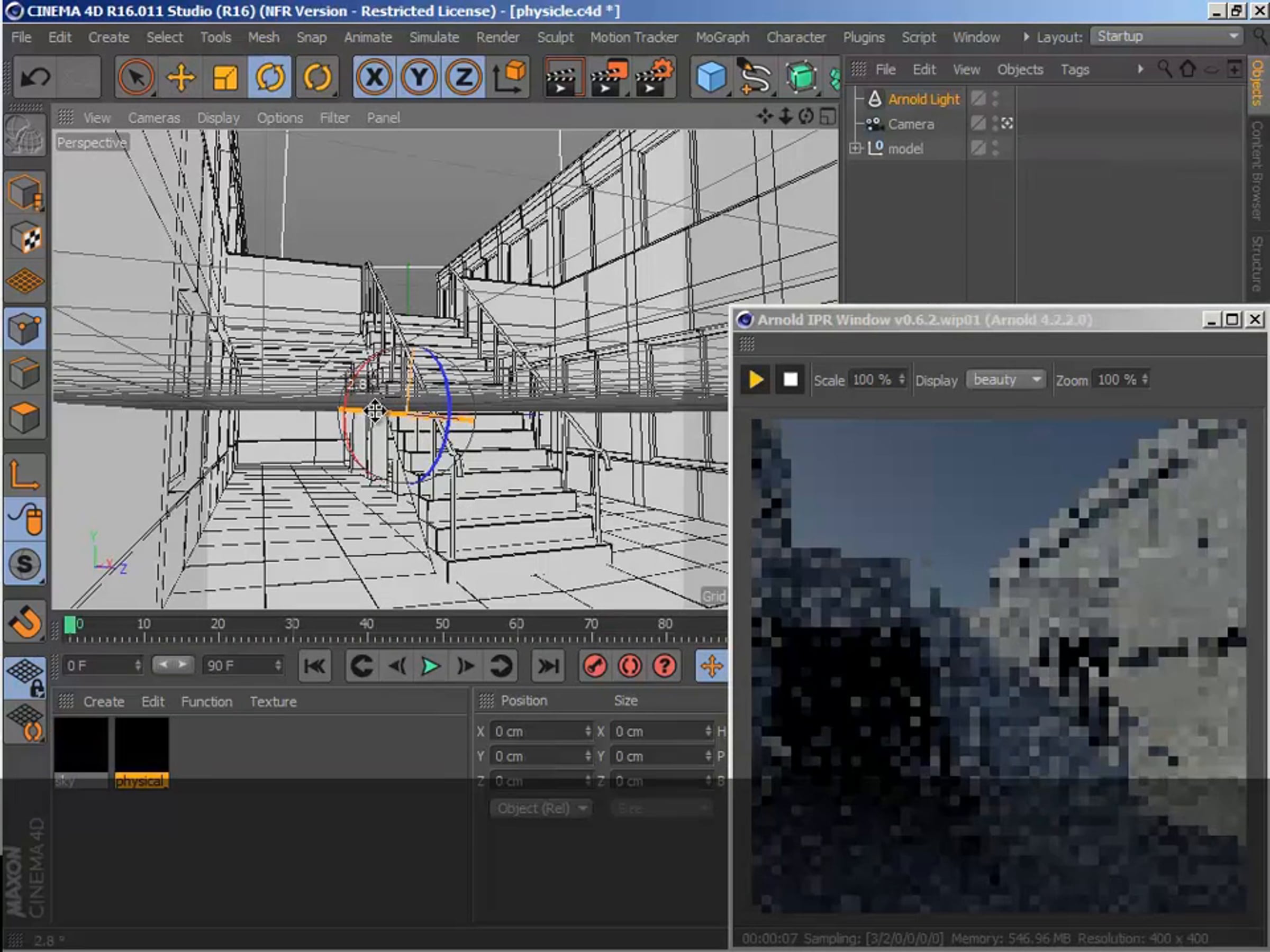This screenshot has width=1270, height=952.
Task: Click the Position X input field
Action: click(x=541, y=731)
